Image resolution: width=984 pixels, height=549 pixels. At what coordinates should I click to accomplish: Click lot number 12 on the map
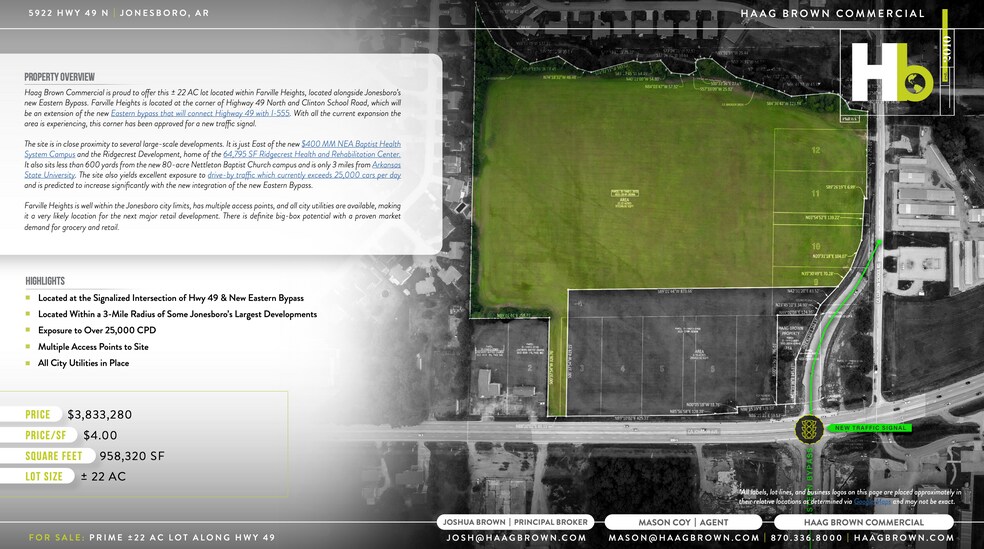tap(816, 150)
